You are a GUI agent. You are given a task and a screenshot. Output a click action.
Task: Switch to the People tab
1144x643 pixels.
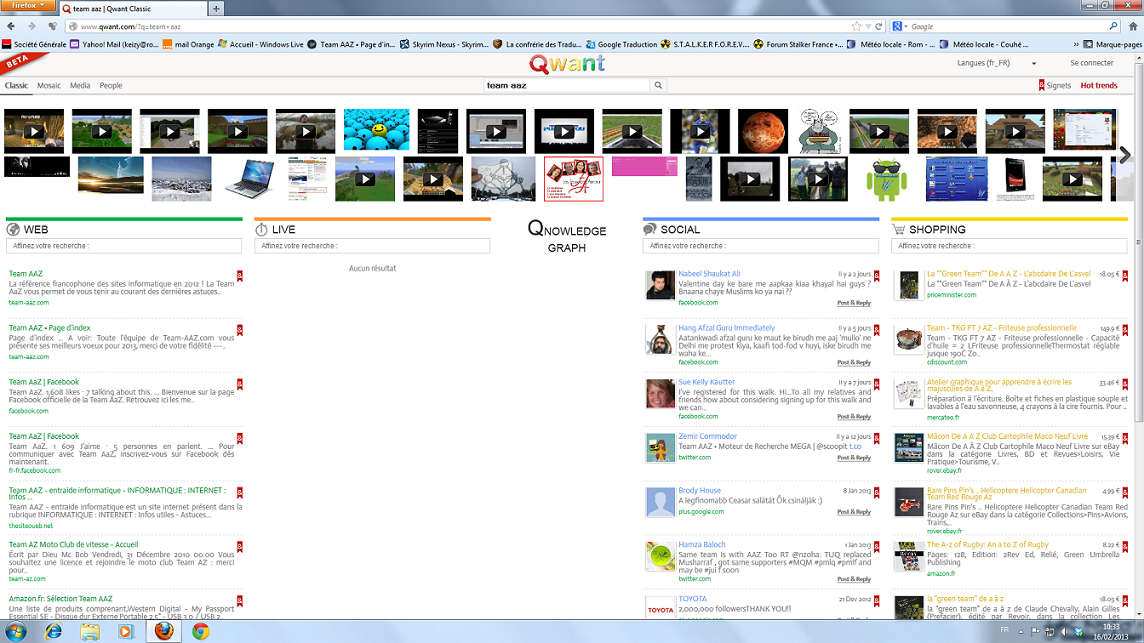[111, 86]
